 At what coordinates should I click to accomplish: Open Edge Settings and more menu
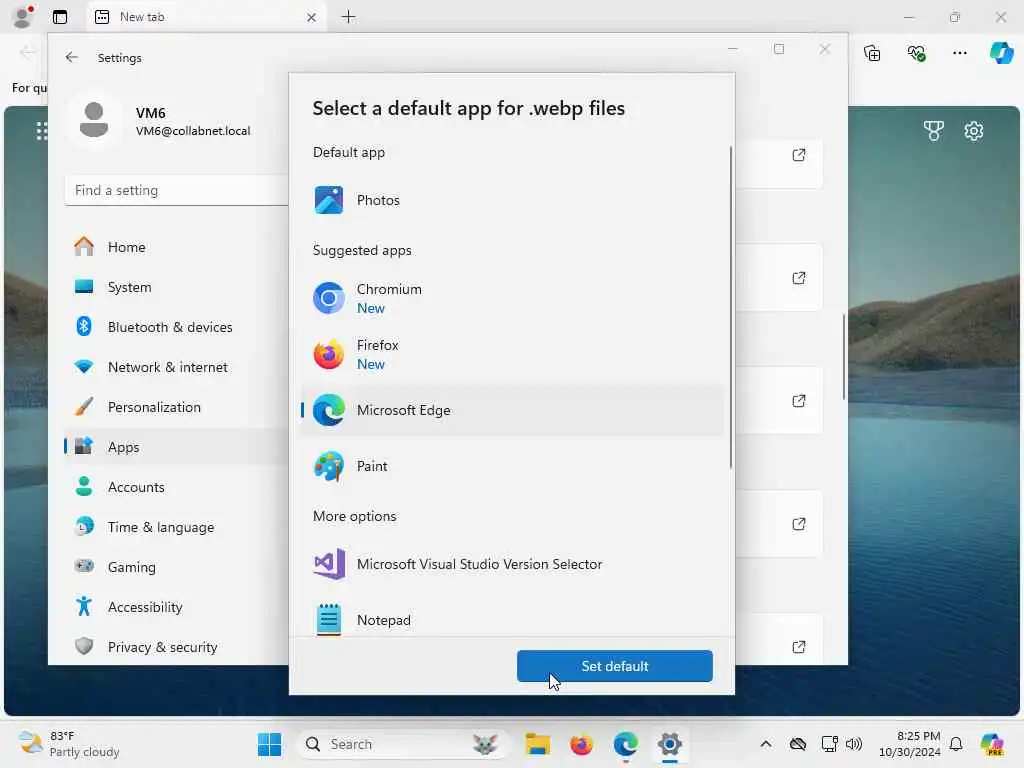tap(960, 53)
